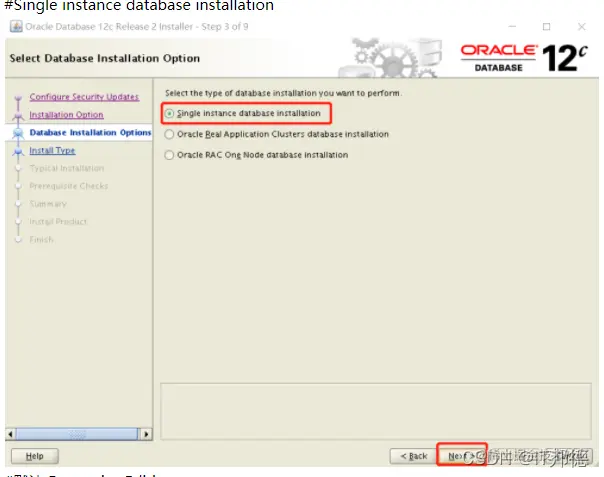Click the horizontal scrollbar thumb in sidebar
Image resolution: width=604 pixels, height=477 pixels.
[x=77, y=434]
